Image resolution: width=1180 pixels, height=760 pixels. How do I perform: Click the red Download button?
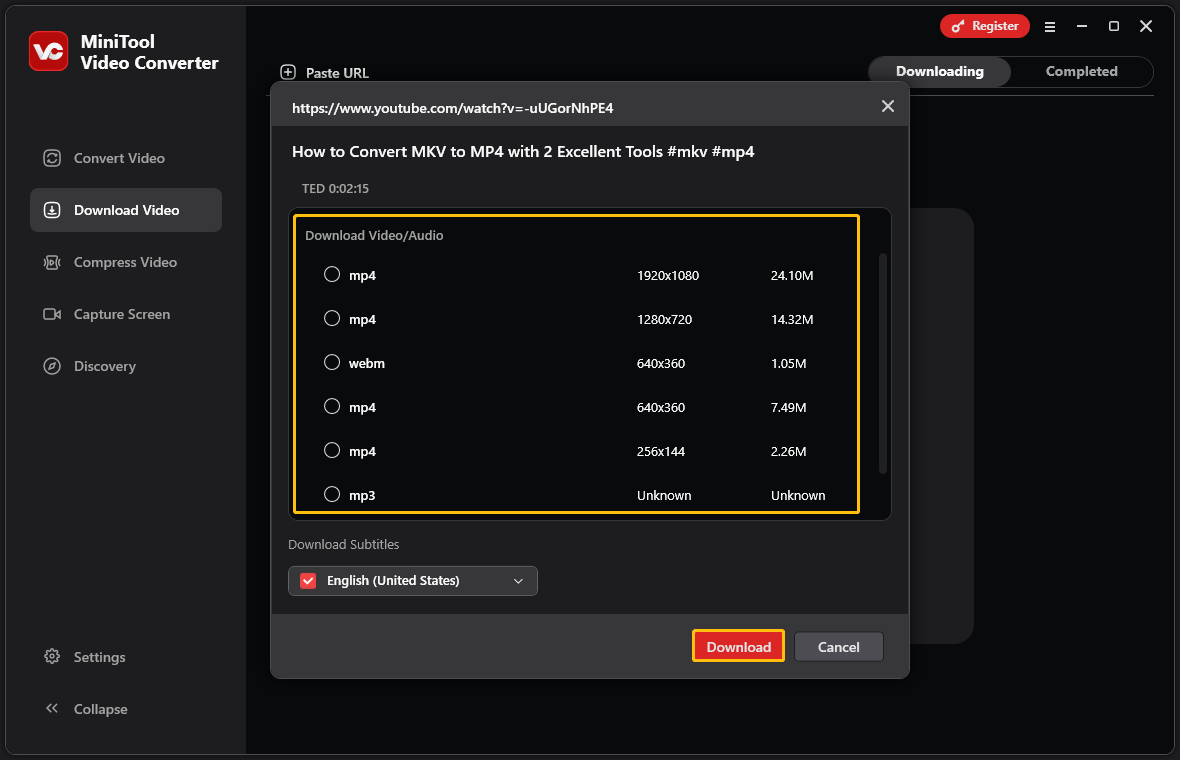click(738, 646)
